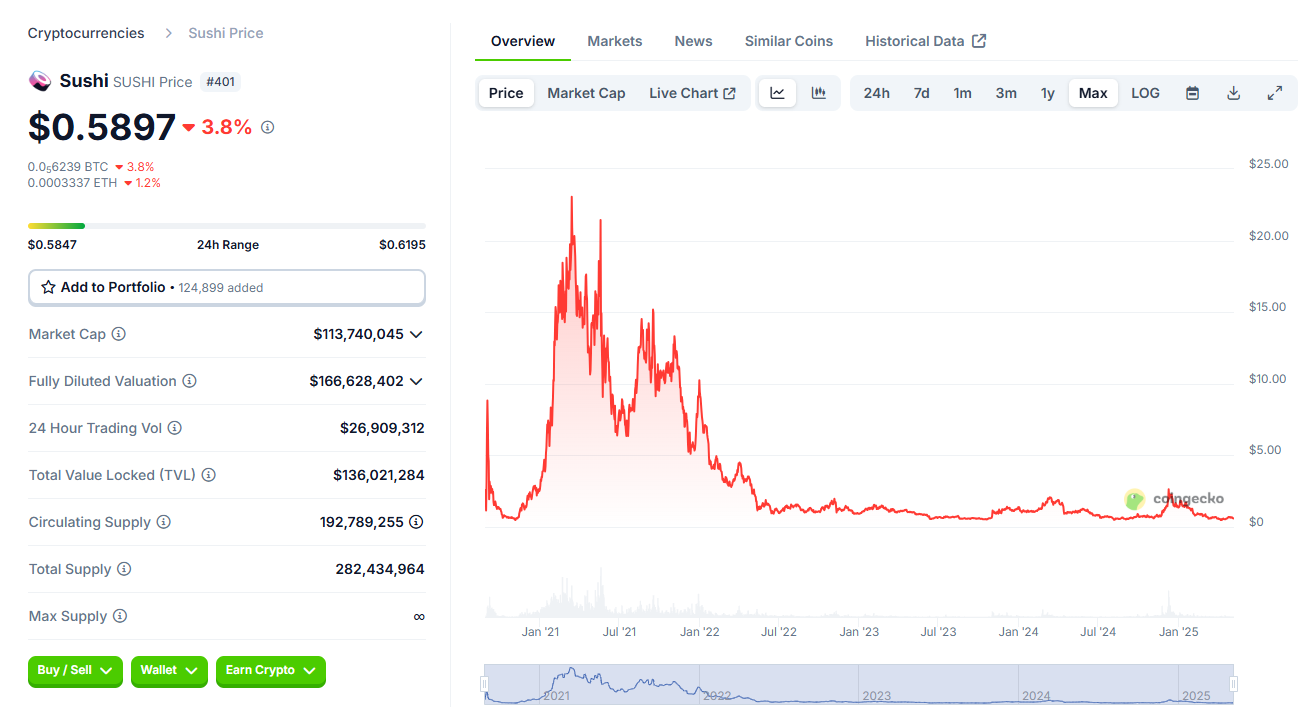
Task: Open the Buy / Sell dropdown
Action: [x=75, y=670]
